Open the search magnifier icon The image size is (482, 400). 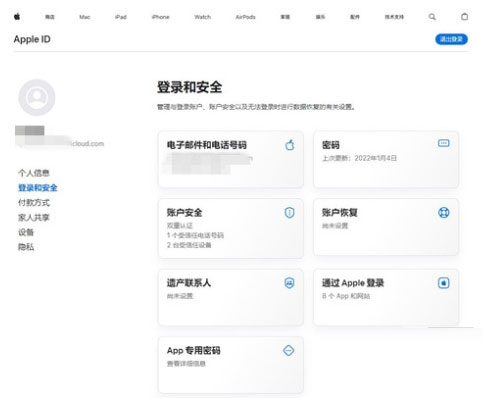(x=432, y=17)
